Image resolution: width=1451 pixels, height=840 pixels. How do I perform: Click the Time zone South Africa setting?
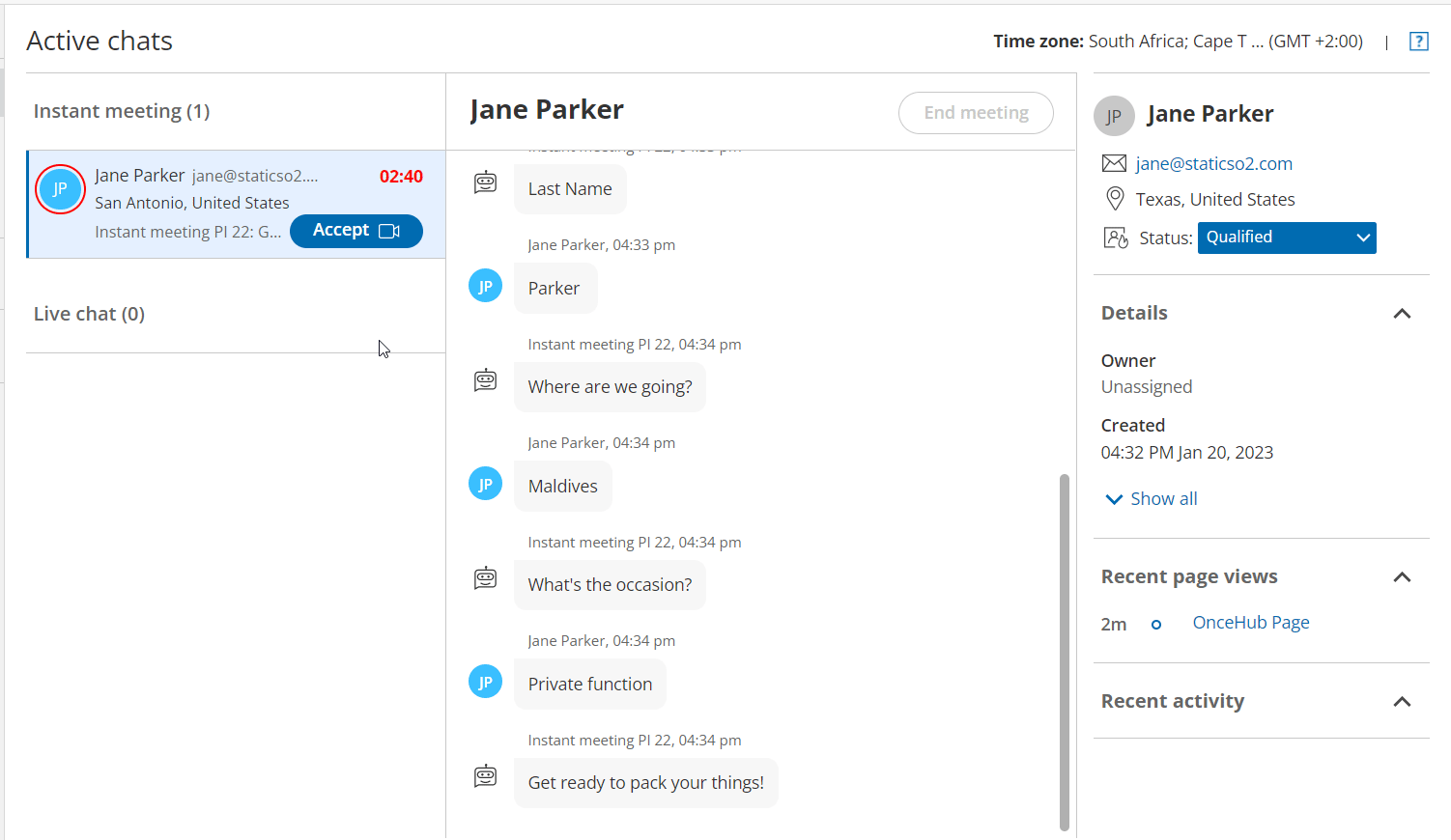[1178, 42]
